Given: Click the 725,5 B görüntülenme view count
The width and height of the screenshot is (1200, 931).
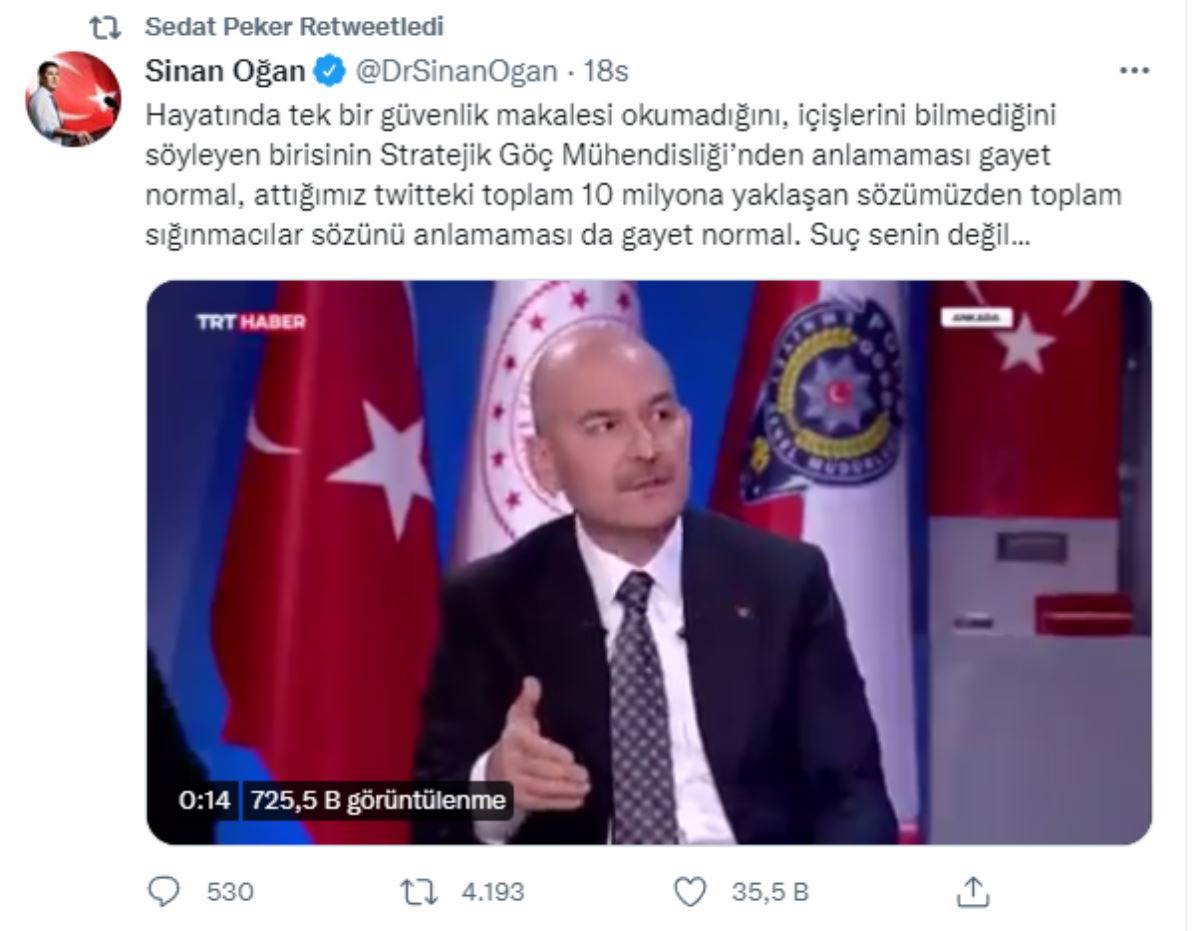Looking at the screenshot, I should click(378, 800).
